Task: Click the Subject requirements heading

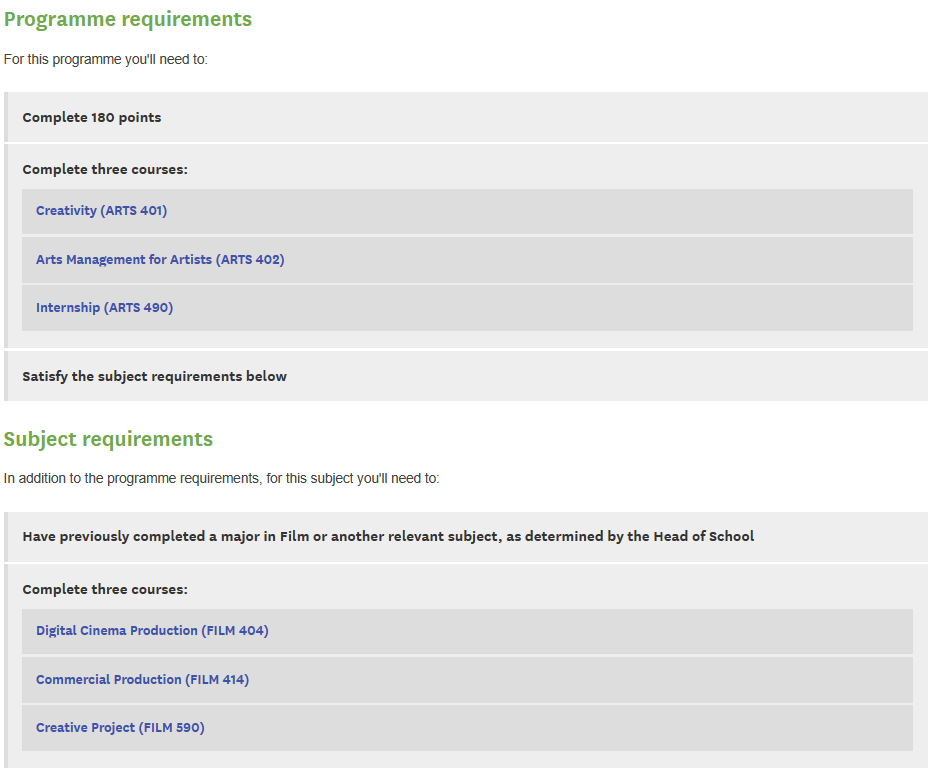Action: [x=108, y=439]
